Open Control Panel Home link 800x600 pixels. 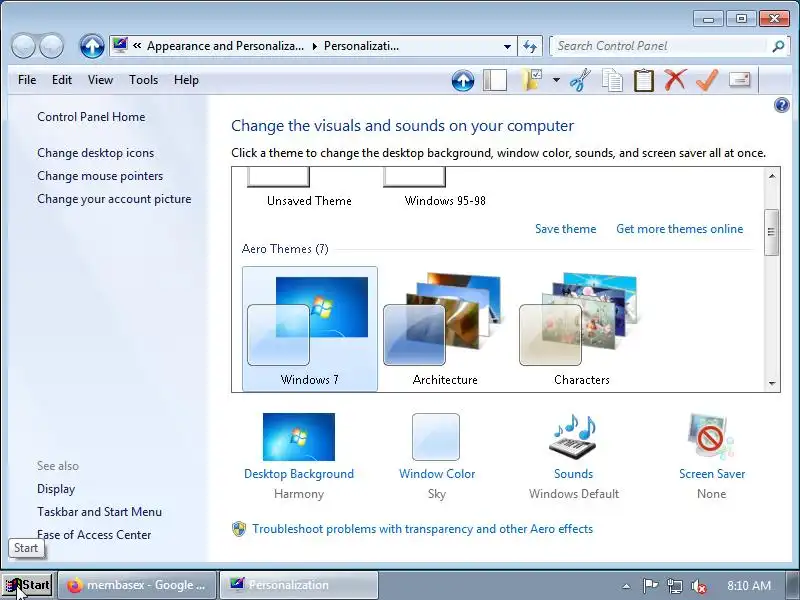click(x=91, y=117)
